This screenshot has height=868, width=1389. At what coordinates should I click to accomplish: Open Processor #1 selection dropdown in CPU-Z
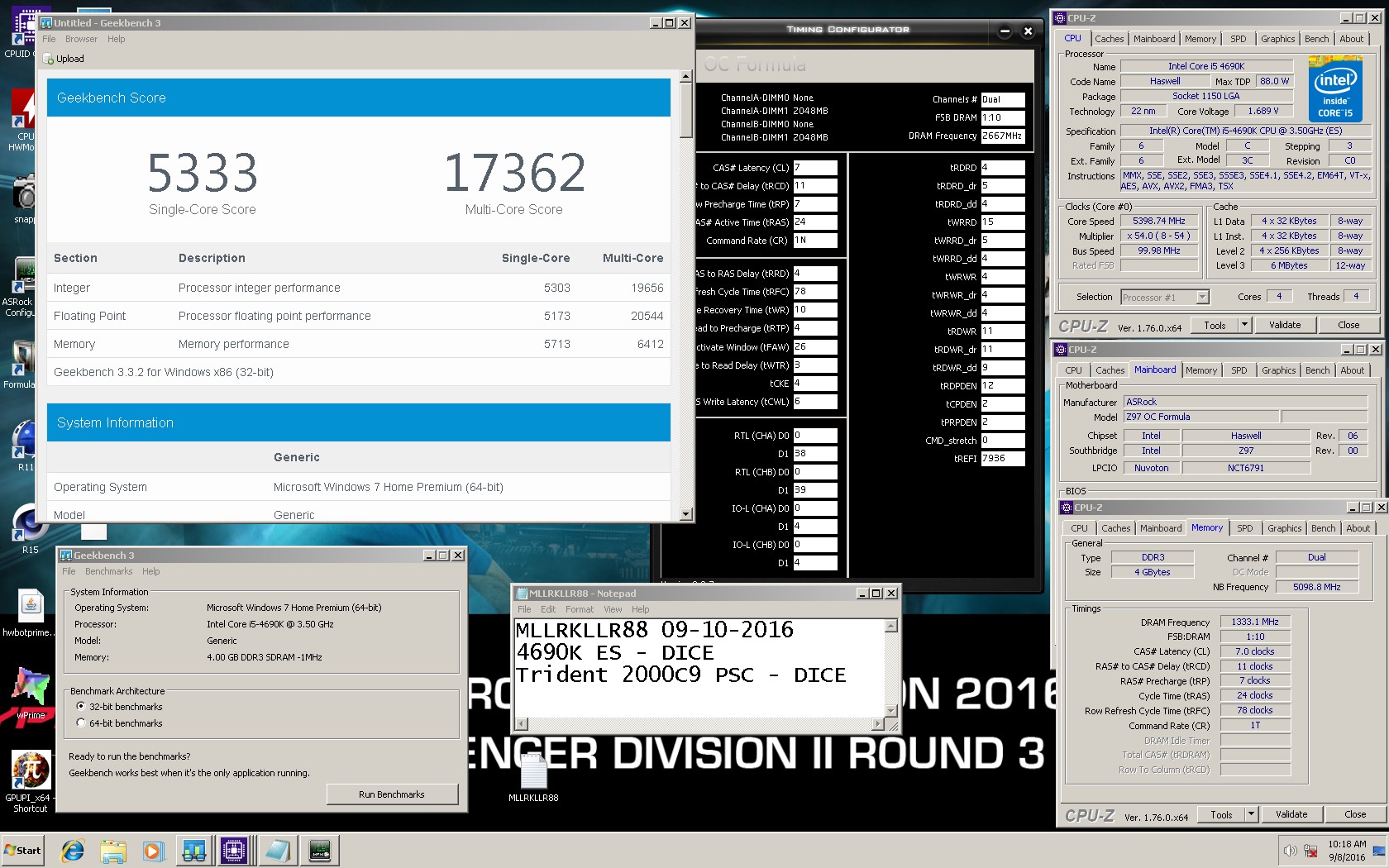pyautogui.click(x=1165, y=298)
